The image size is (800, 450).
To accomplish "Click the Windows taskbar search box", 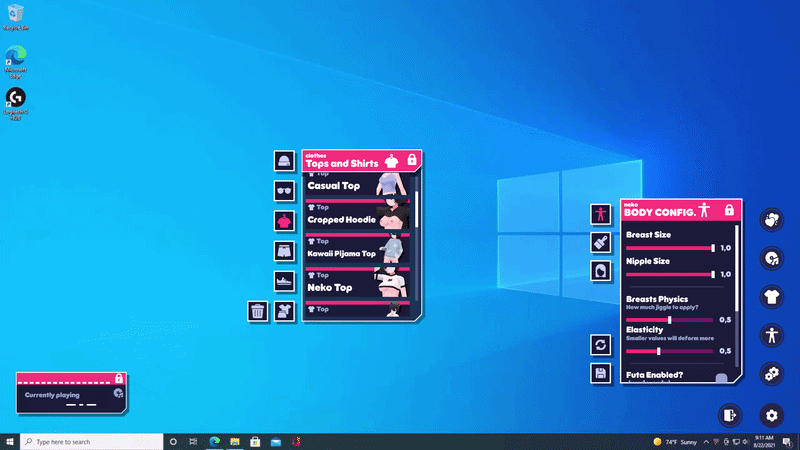I will tap(90, 441).
